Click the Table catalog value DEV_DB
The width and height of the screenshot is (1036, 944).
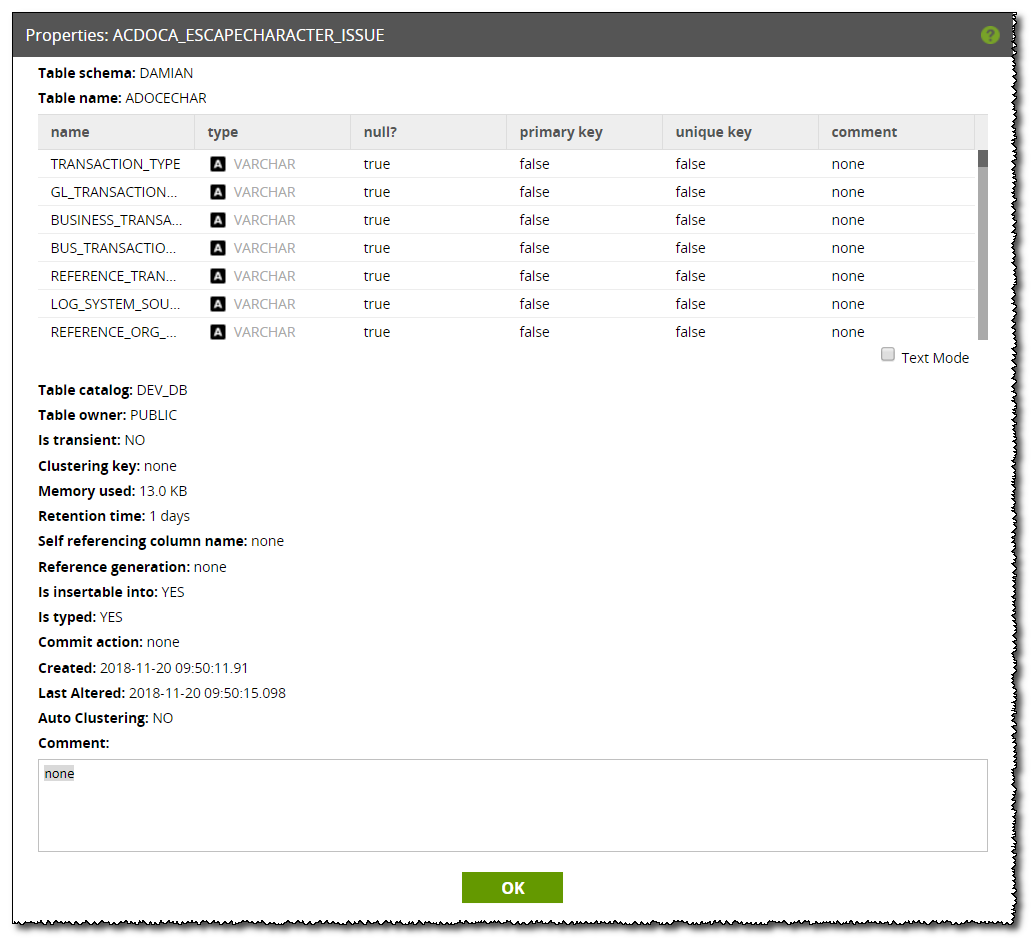162,390
